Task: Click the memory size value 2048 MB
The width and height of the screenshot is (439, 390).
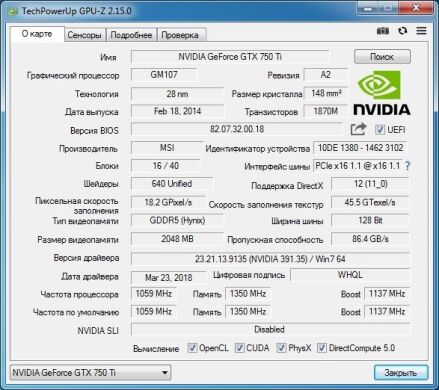Action: point(177,239)
